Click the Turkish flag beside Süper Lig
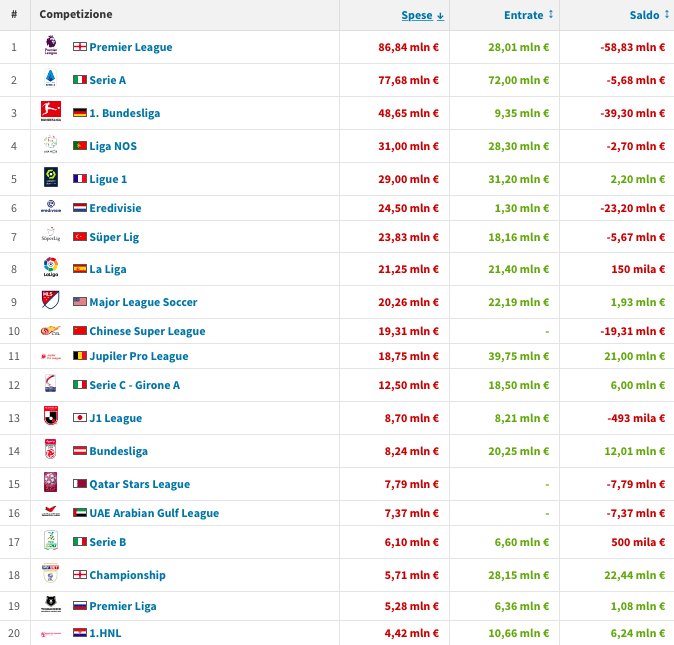The image size is (674, 645). 80,237
